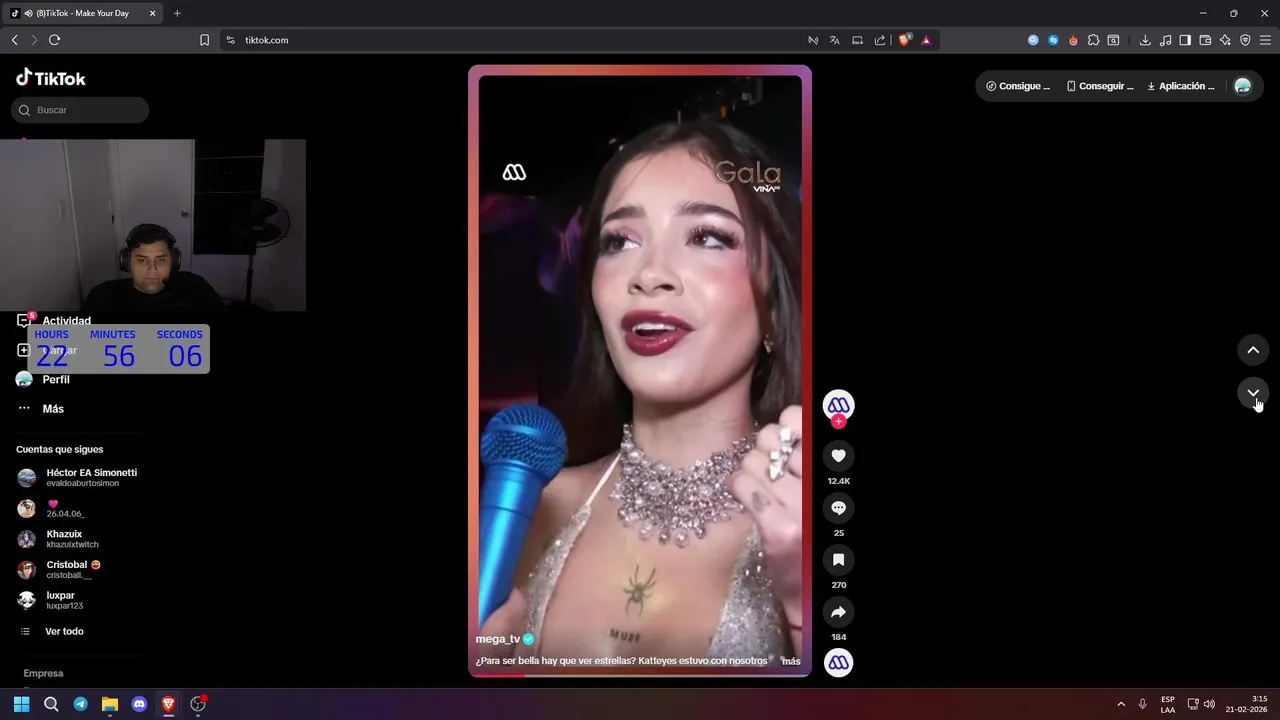Open browser downloads icon
Viewport: 1280px width, 720px height.
(x=1145, y=40)
